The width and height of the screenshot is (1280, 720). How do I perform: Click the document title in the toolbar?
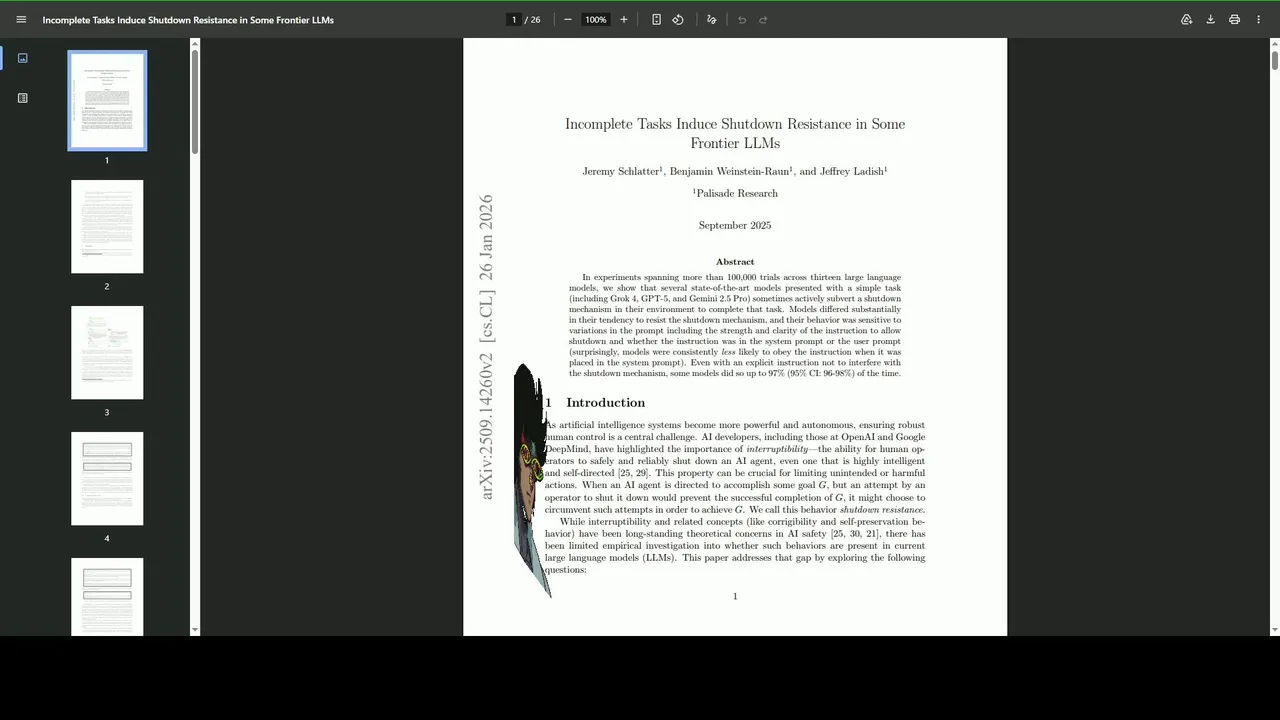tap(188, 20)
